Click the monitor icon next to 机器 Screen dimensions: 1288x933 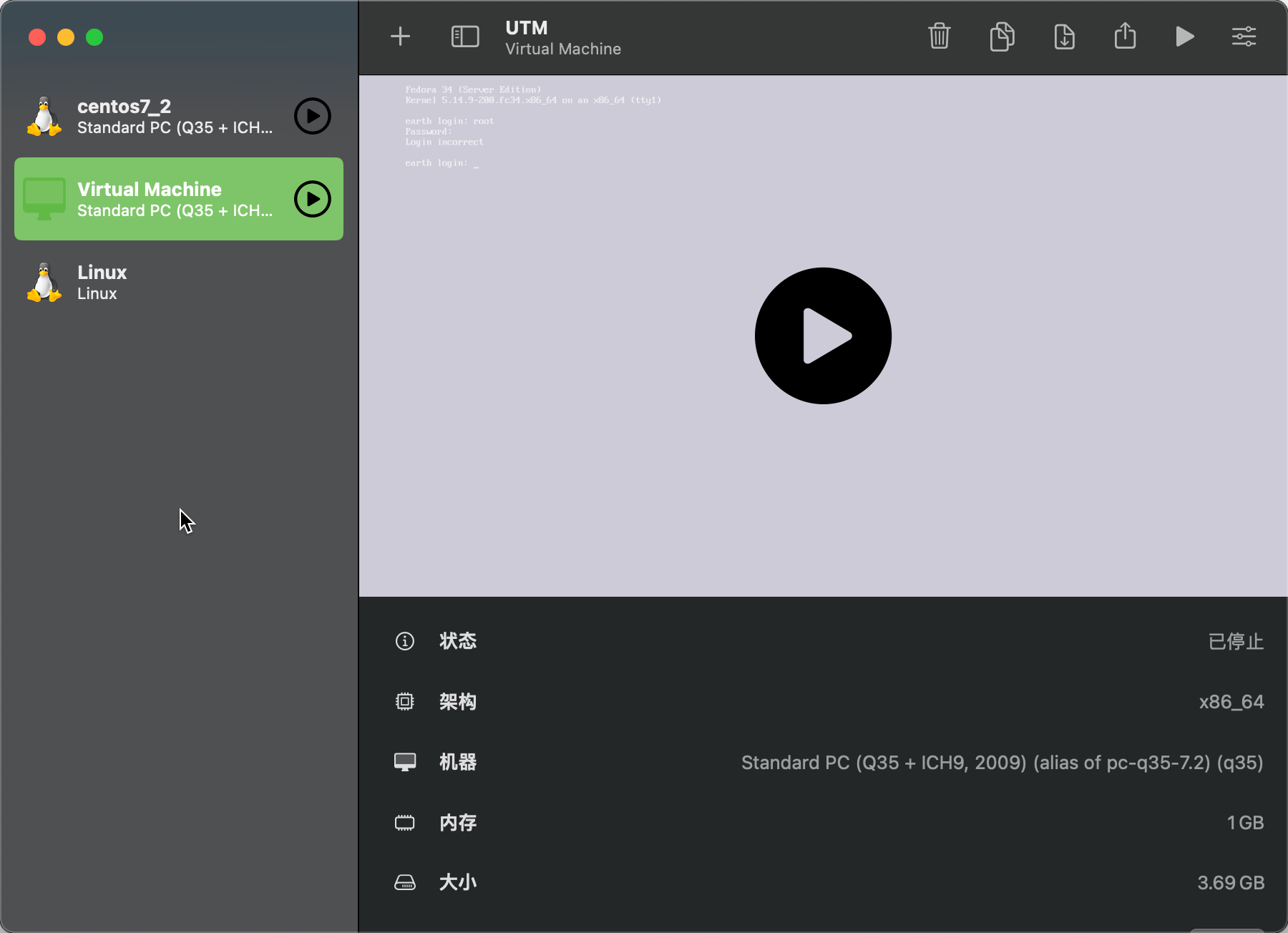point(405,762)
